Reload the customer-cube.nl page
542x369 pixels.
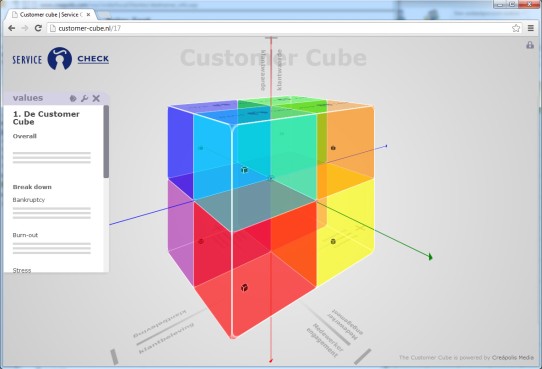(38, 28)
